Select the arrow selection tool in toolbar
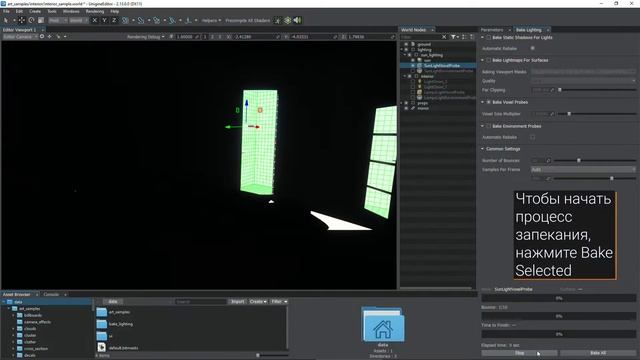This screenshot has width=640, height=360. pos(6,20)
